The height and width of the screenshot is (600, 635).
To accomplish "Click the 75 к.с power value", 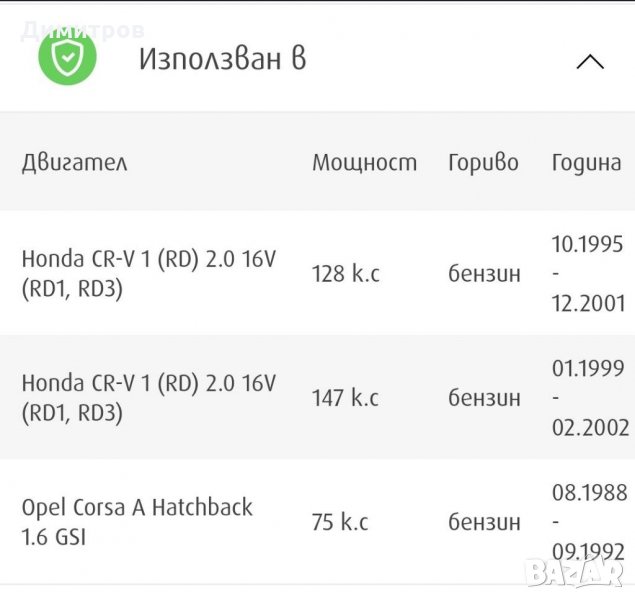I will click(340, 521).
